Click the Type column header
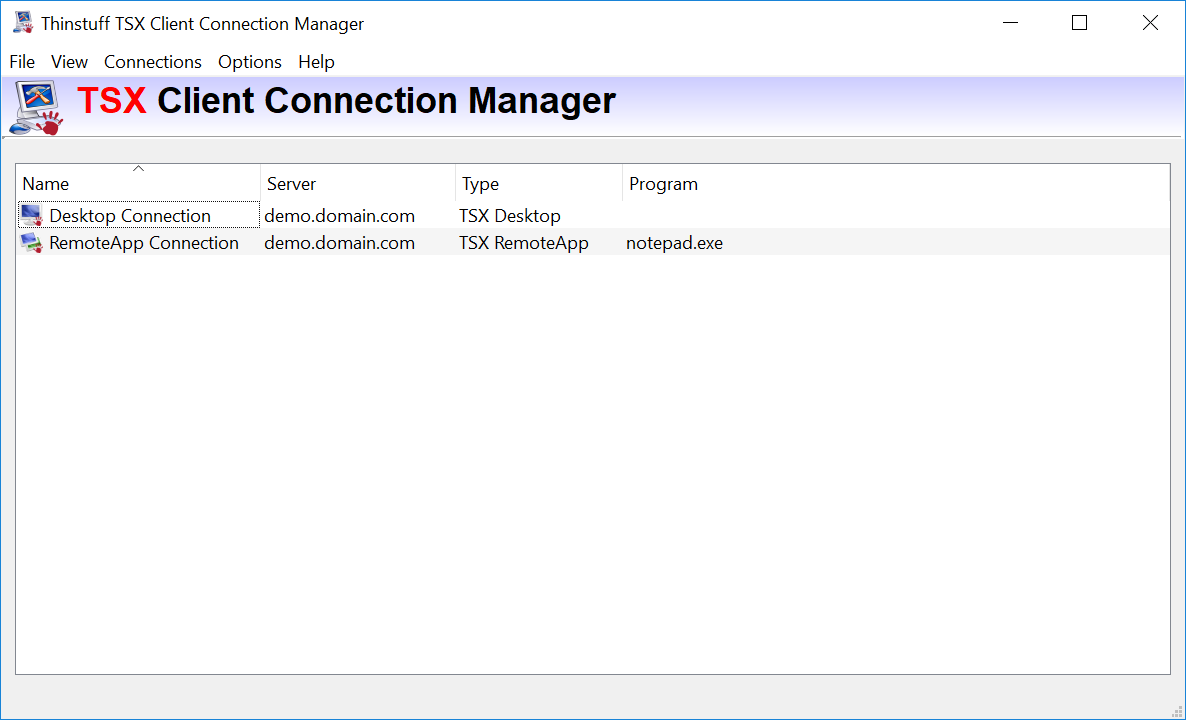Image resolution: width=1186 pixels, height=720 pixels. pos(480,184)
